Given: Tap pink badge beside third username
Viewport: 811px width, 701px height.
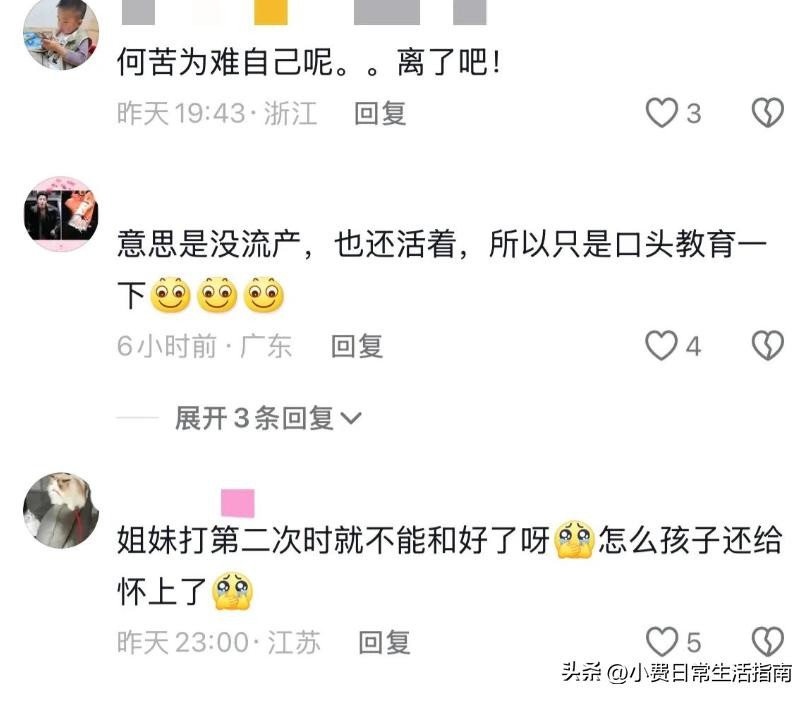Looking at the screenshot, I should pyautogui.click(x=237, y=503).
